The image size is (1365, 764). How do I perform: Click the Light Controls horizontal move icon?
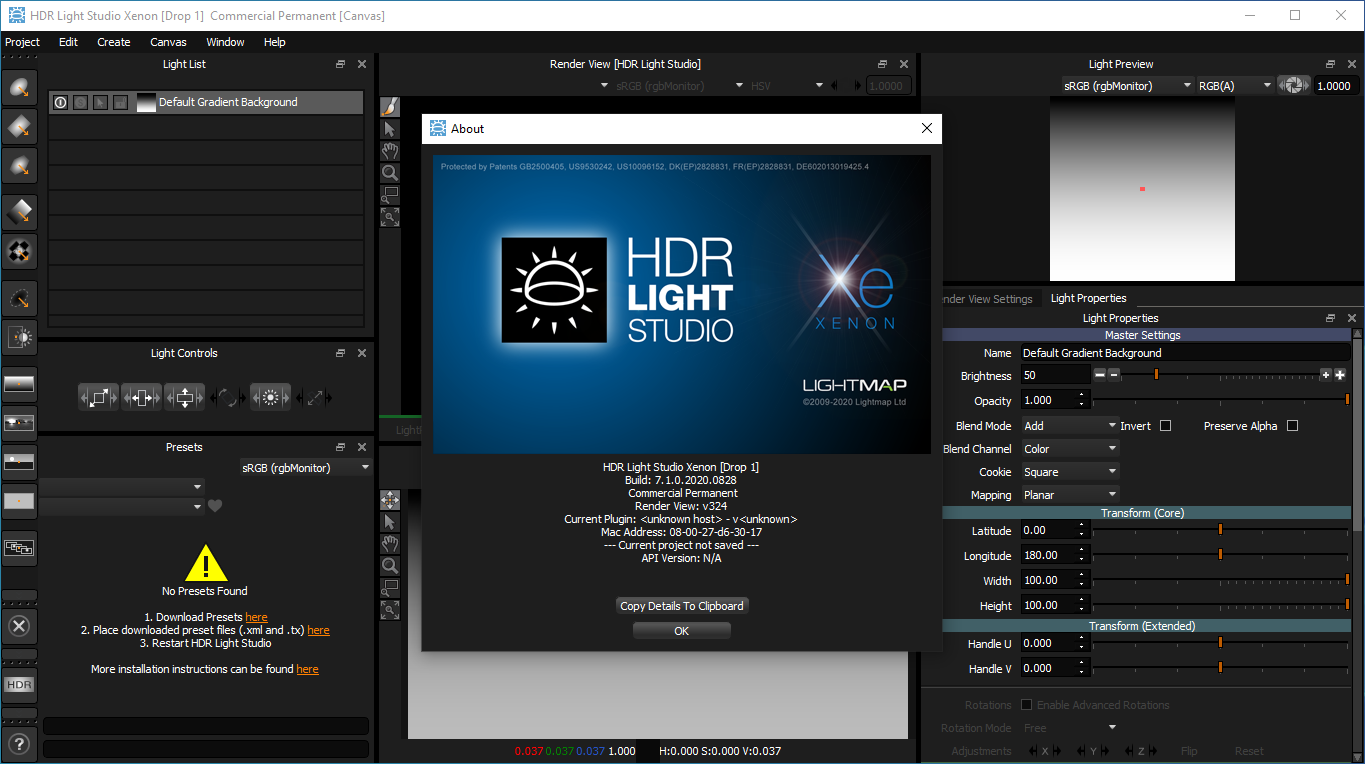[141, 397]
